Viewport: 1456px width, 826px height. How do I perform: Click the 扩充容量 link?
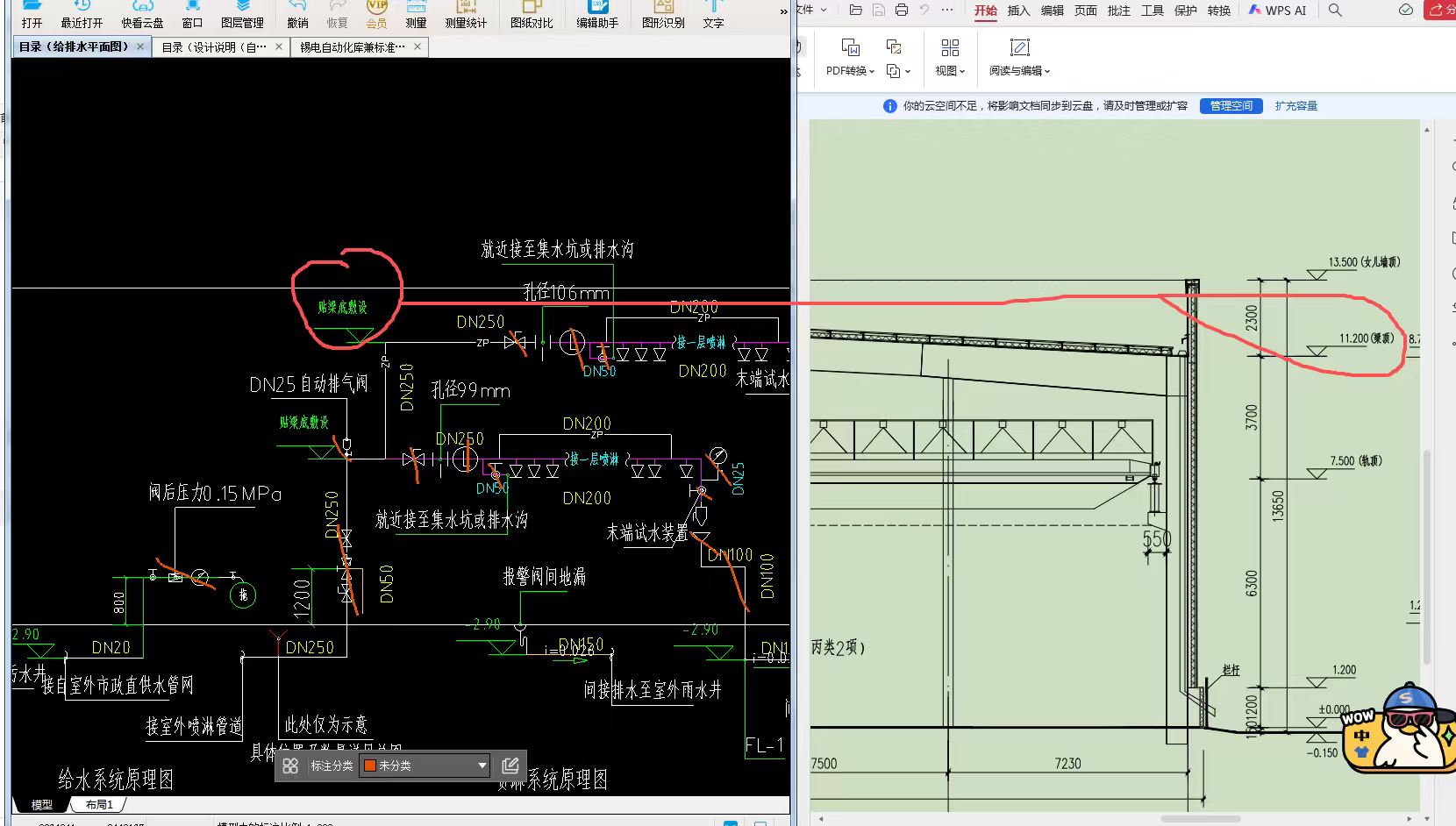coord(1295,106)
